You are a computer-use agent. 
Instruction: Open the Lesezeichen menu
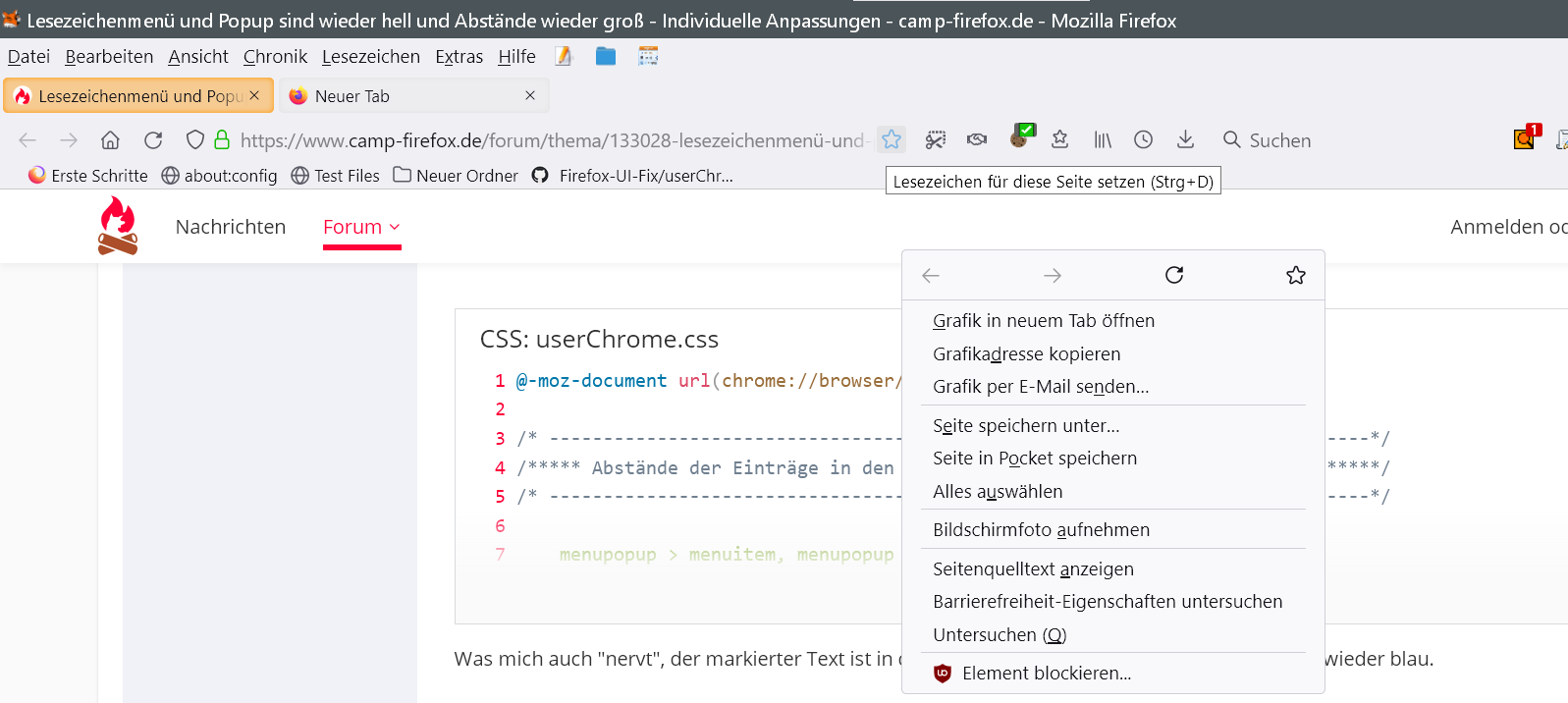370,57
